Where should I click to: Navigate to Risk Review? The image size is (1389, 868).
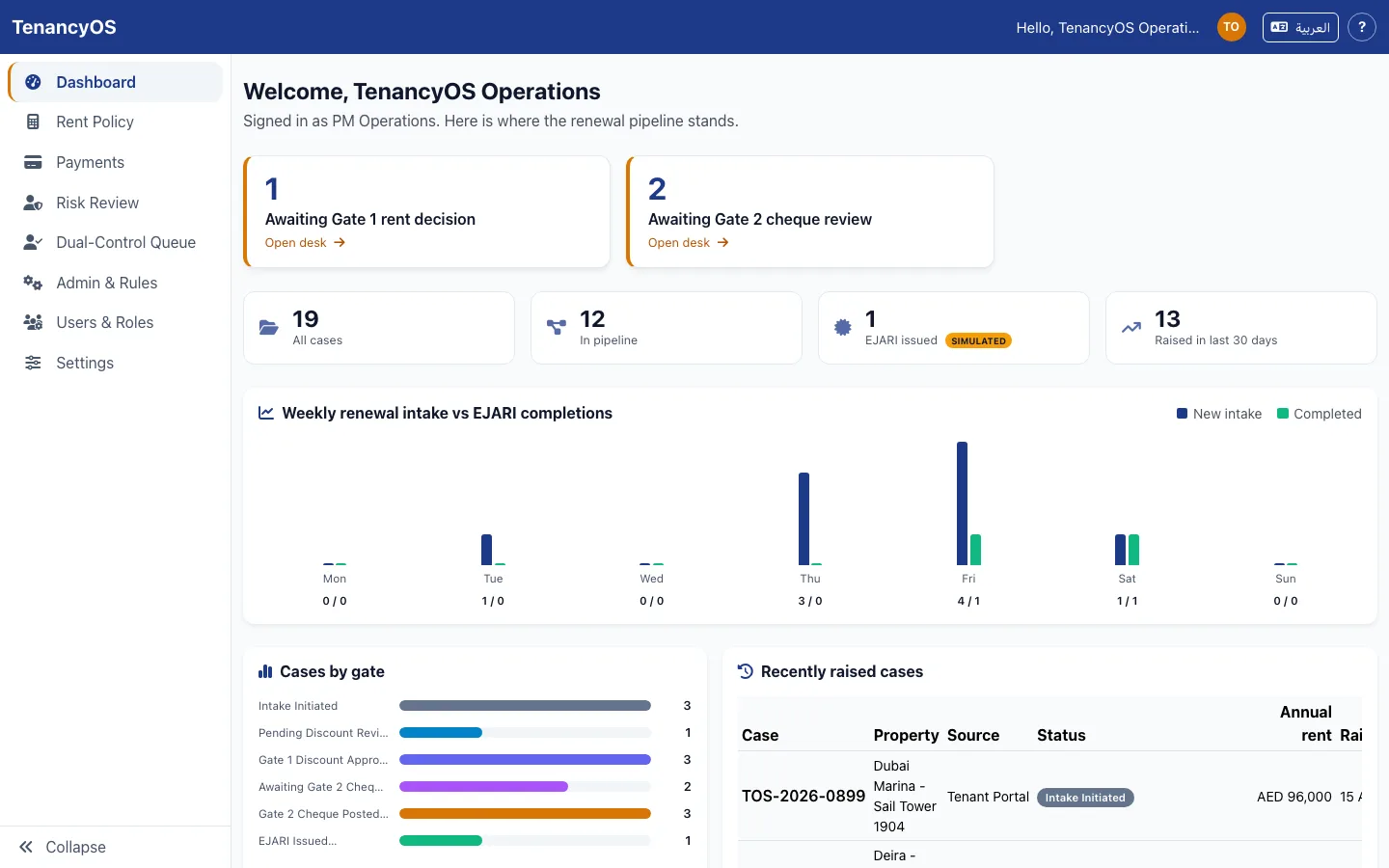[116, 203]
